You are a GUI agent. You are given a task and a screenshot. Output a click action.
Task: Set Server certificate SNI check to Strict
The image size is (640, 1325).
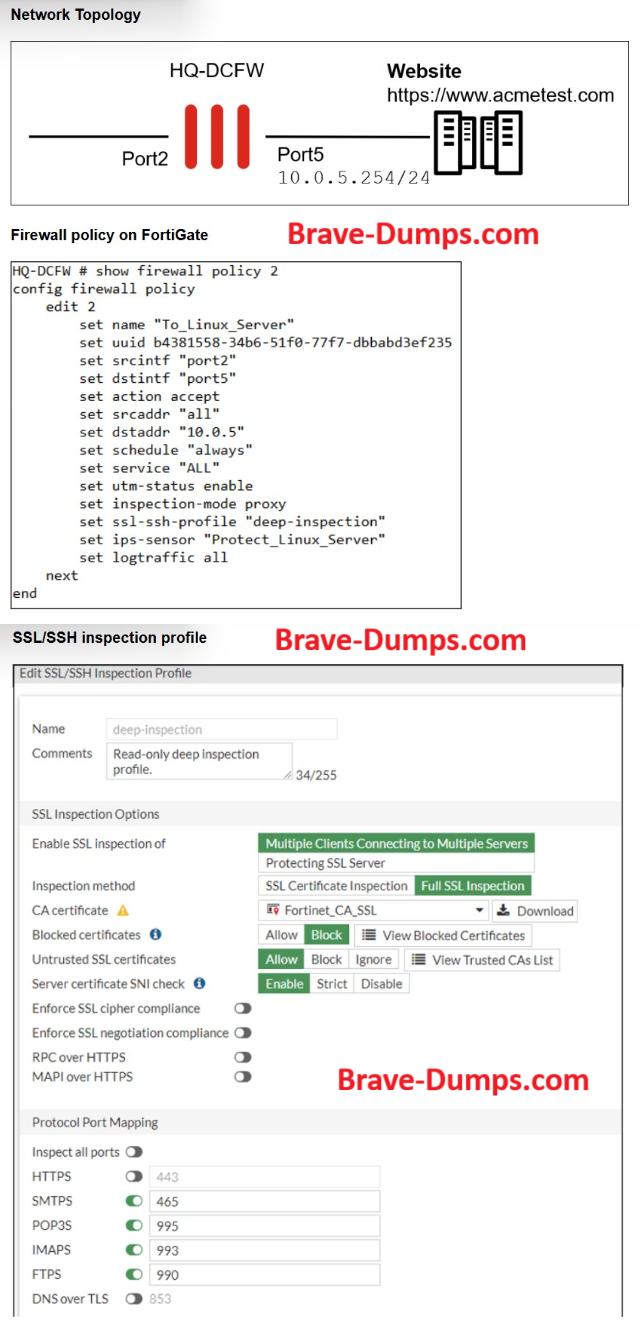(332, 984)
